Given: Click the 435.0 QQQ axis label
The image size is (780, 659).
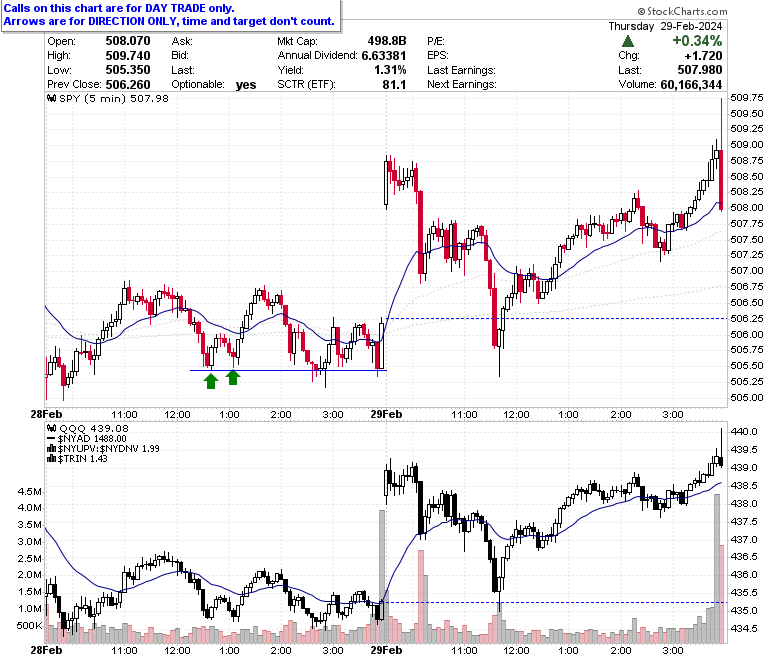Looking at the screenshot, I should [x=744, y=611].
